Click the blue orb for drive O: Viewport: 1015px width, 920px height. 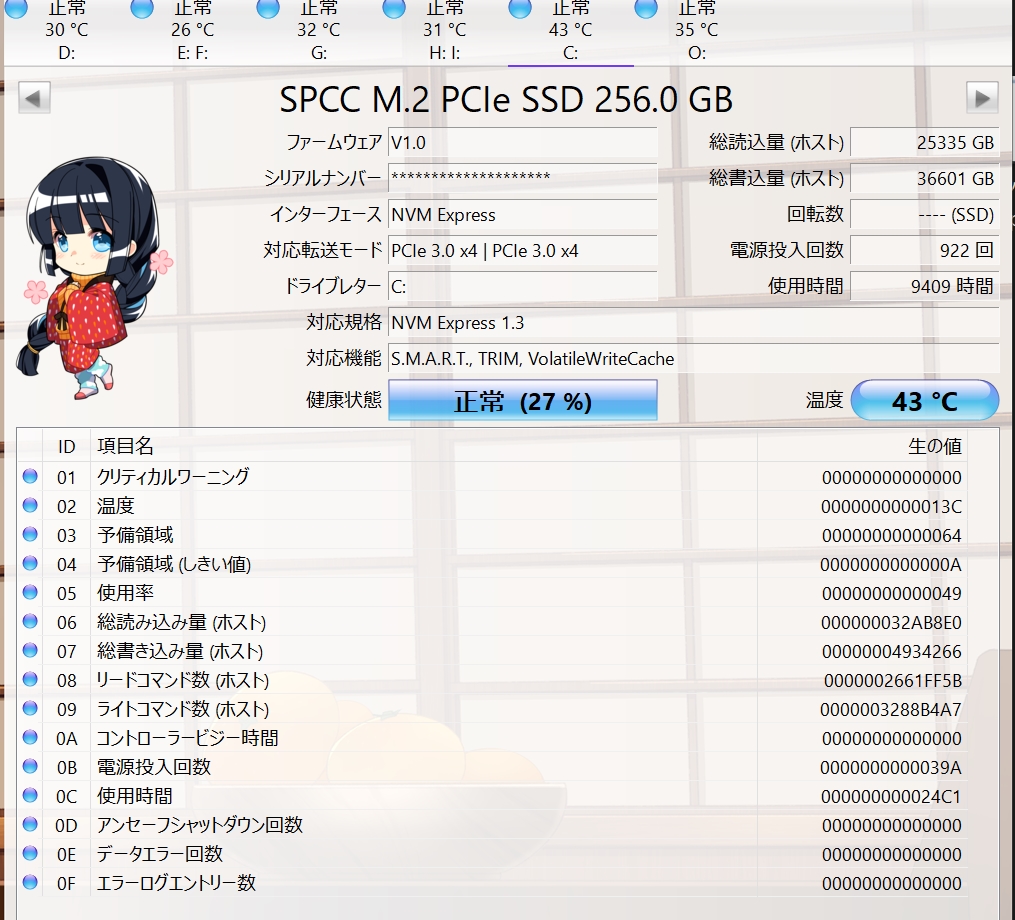[645, 8]
